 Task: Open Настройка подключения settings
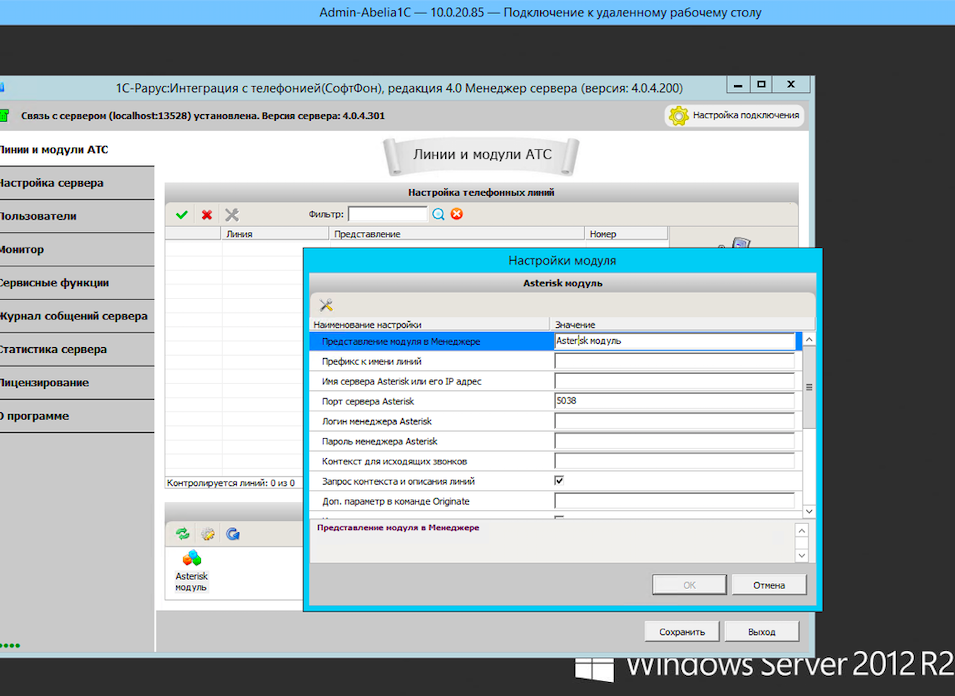(735, 115)
